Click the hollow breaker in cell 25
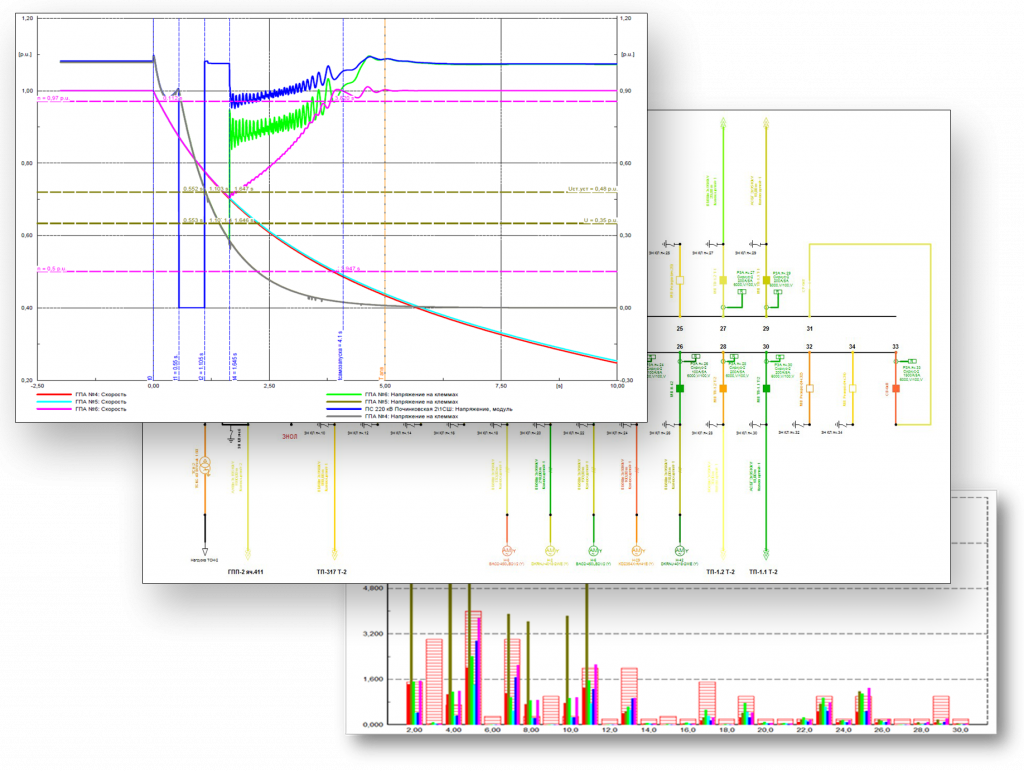 pyautogui.click(x=680, y=280)
